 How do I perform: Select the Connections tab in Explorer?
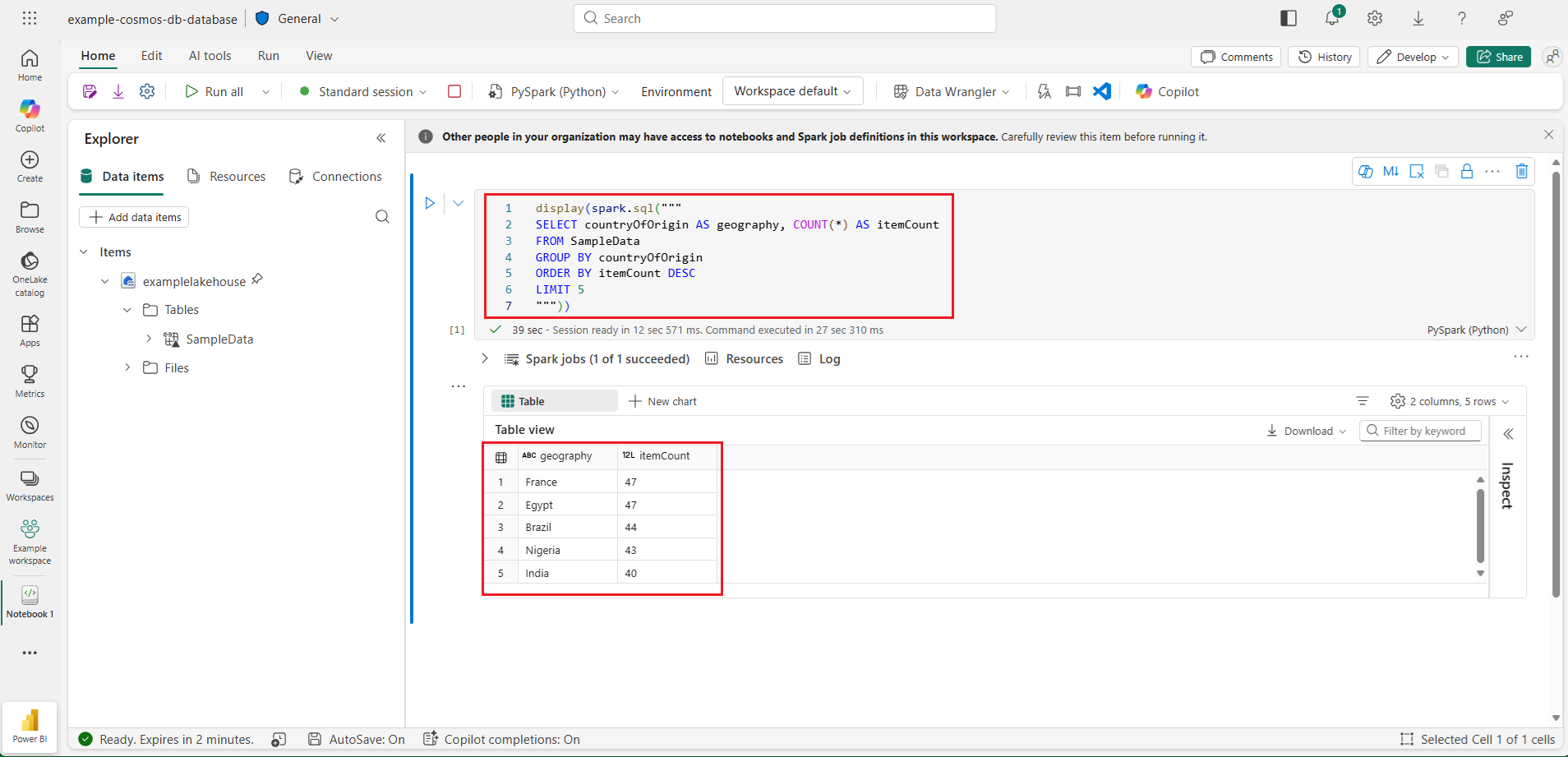click(335, 177)
